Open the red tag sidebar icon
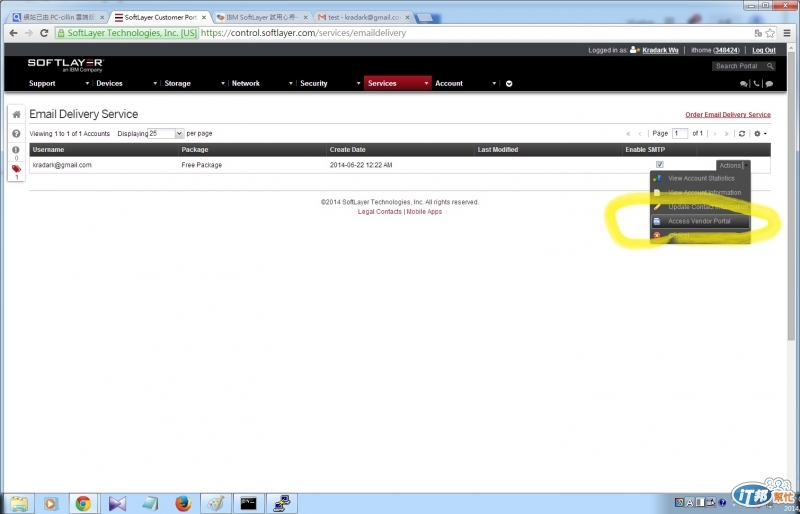Image resolution: width=800 pixels, height=514 pixels. (x=16, y=169)
